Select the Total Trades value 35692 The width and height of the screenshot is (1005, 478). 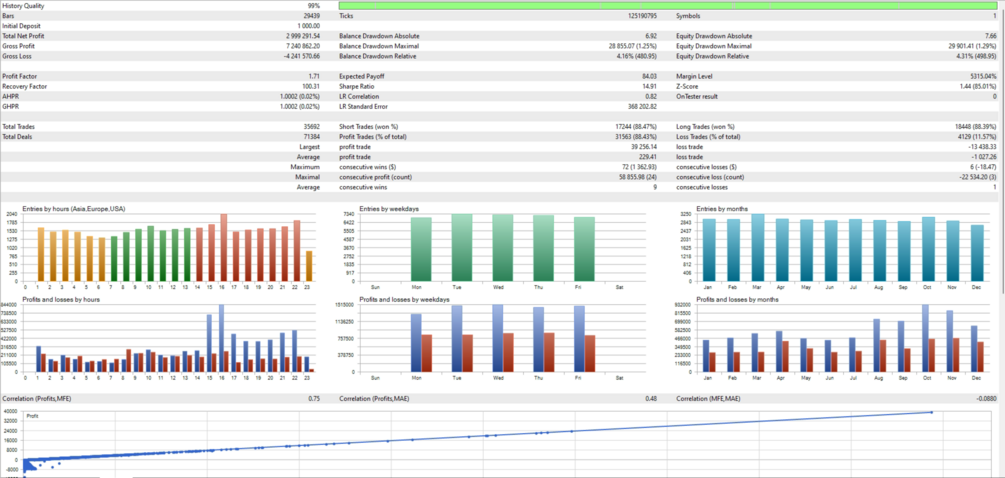coord(311,126)
